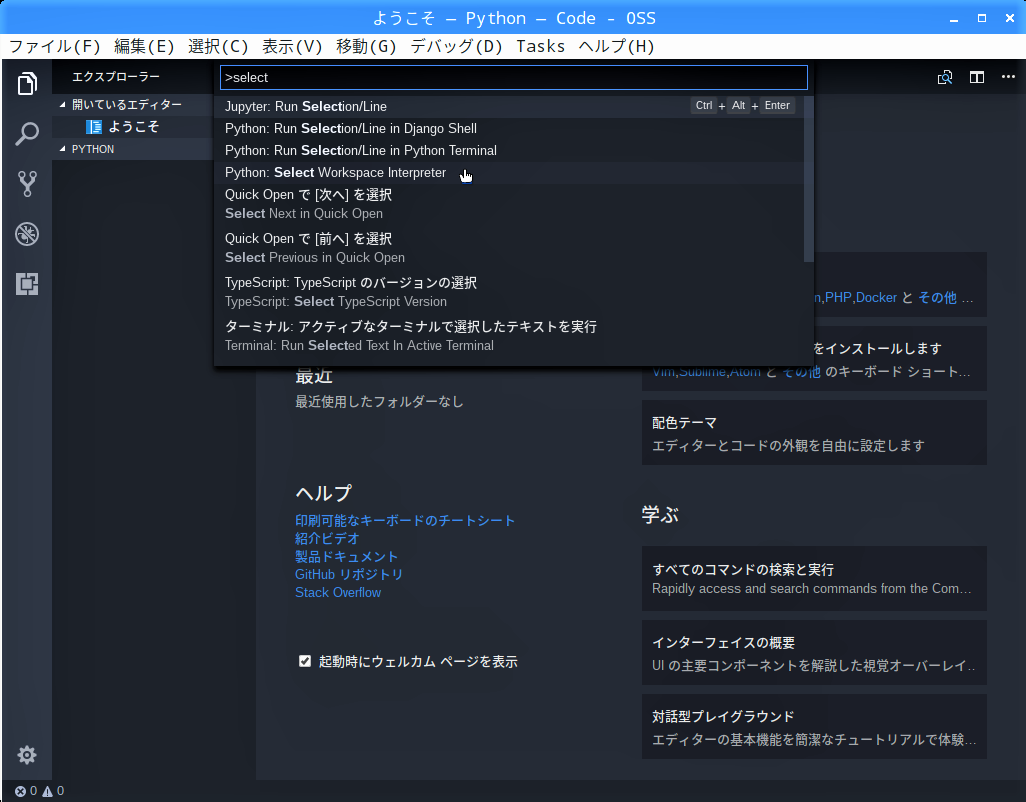Click the ようこそ file icon in open editors

pos(94,126)
